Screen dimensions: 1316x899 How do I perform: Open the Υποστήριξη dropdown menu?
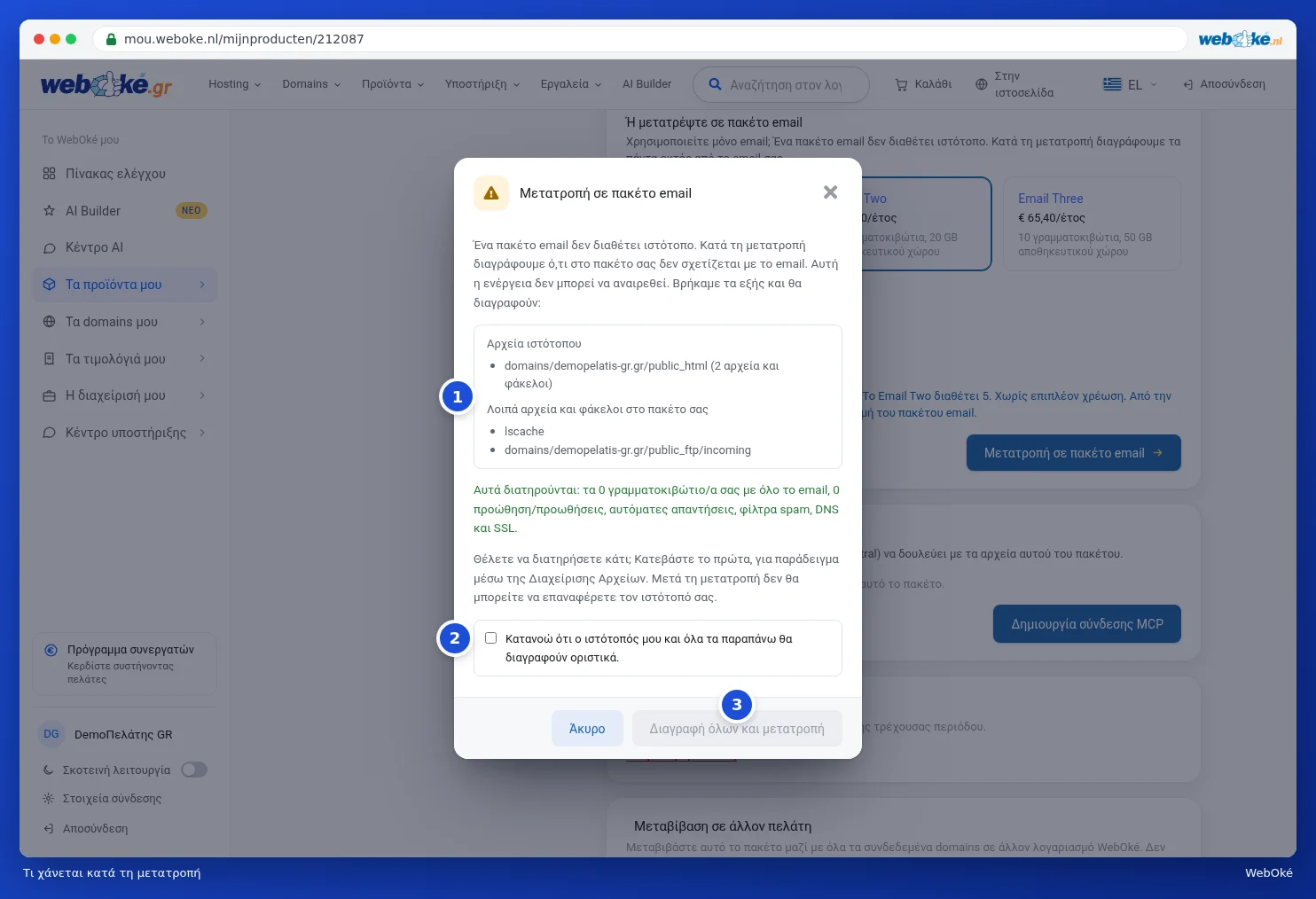[x=482, y=84]
